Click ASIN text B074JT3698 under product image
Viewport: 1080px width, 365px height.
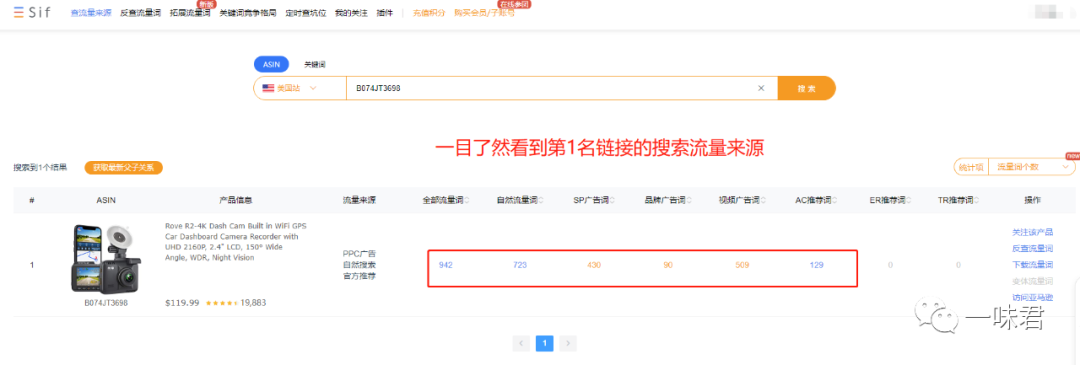coord(106,303)
